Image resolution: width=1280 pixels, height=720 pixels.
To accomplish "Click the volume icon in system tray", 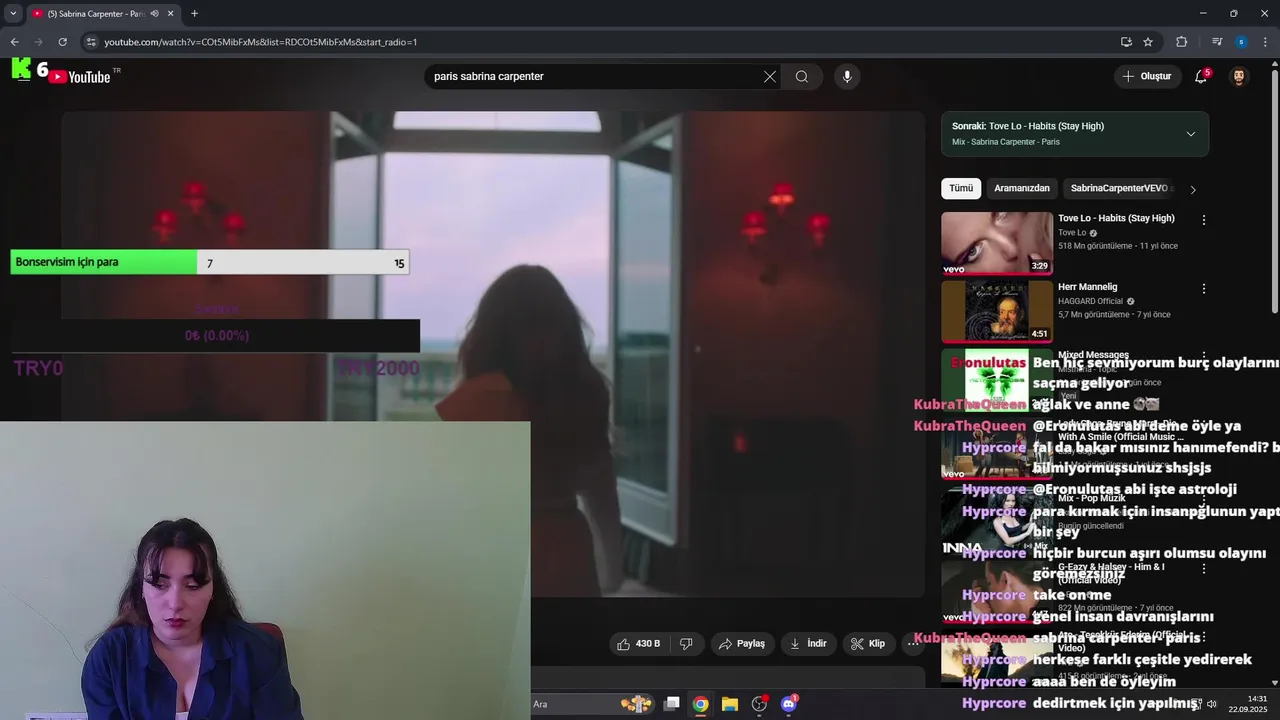I will pos(1212,704).
